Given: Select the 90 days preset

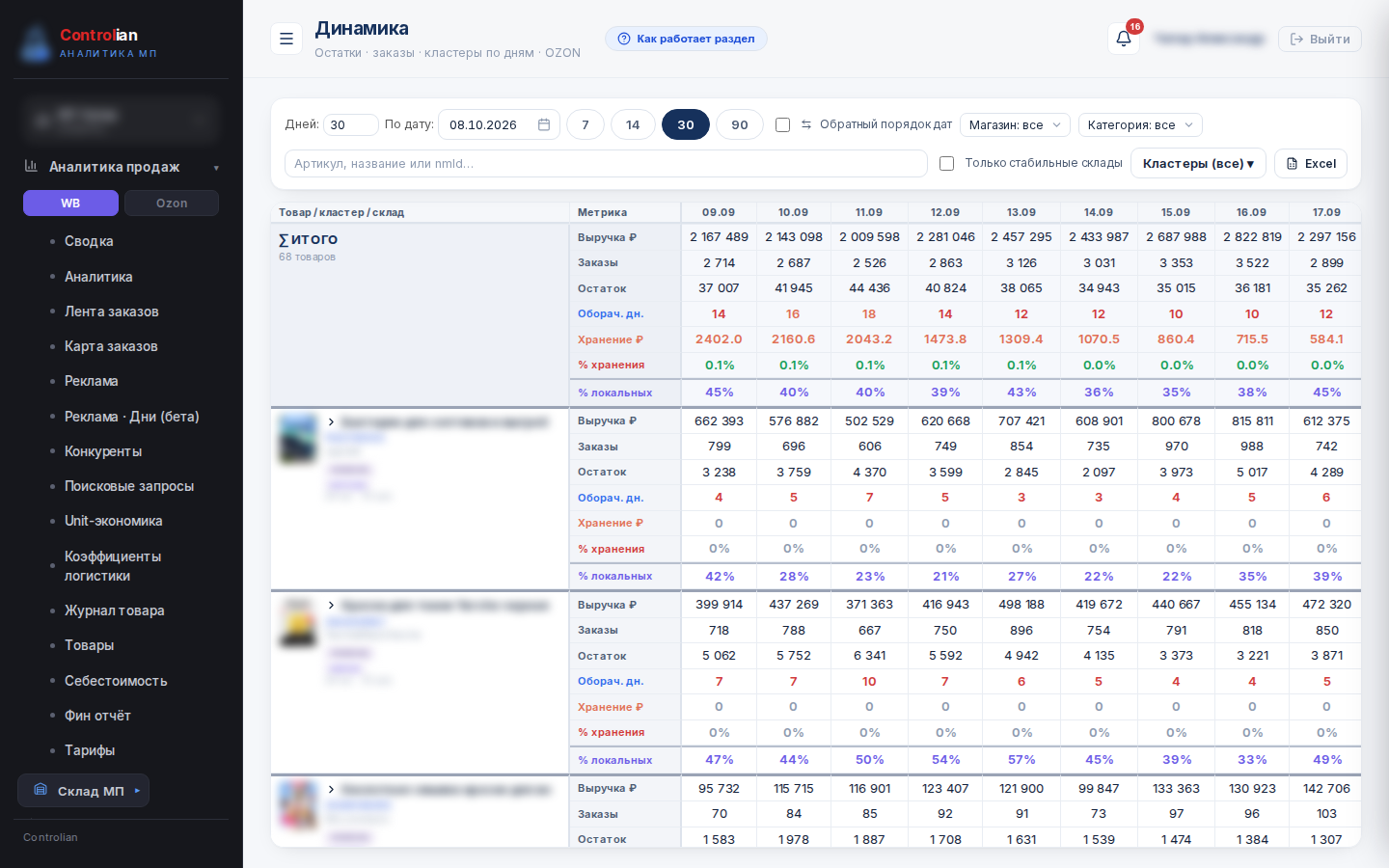Looking at the screenshot, I should pos(740,124).
